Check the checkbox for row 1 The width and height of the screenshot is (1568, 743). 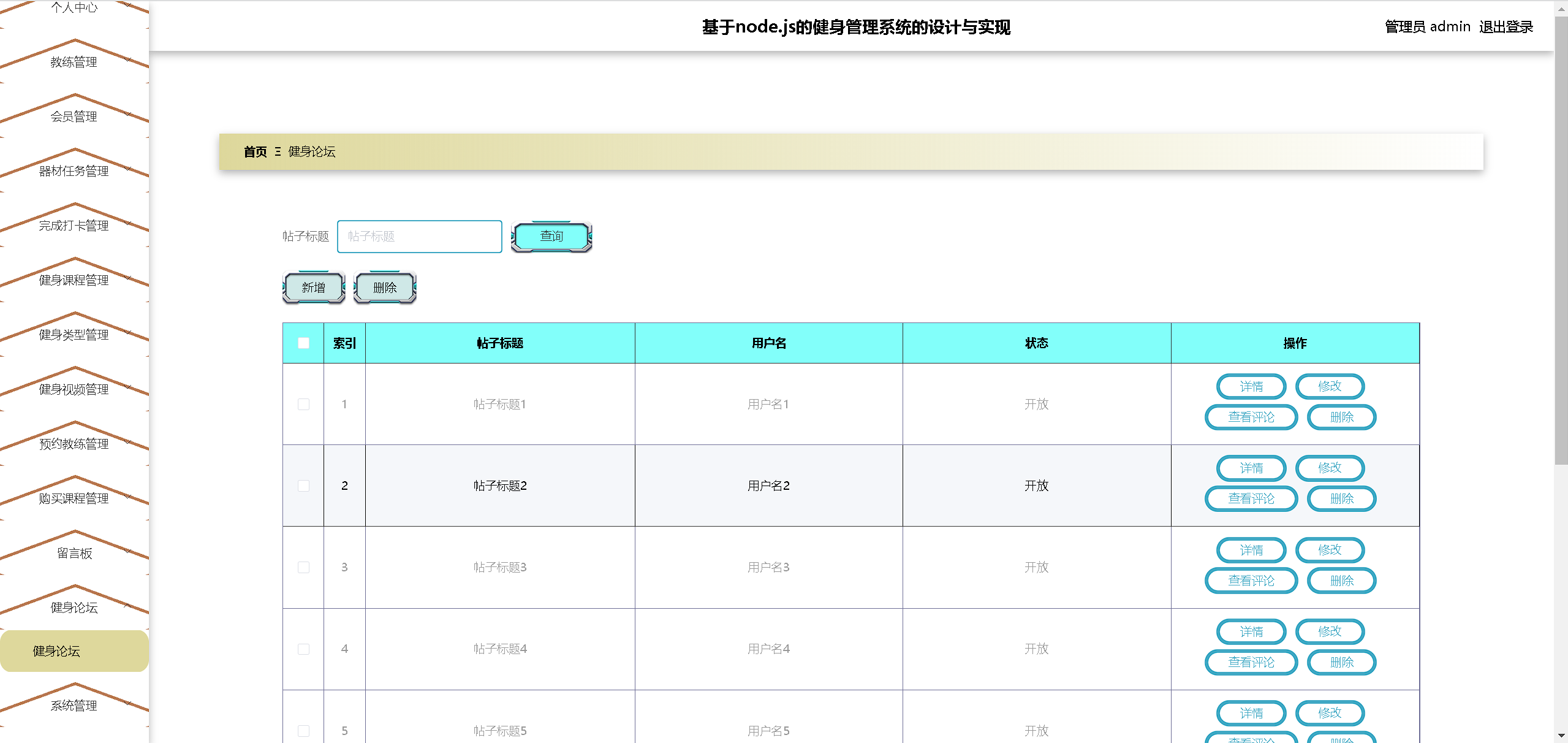(303, 405)
